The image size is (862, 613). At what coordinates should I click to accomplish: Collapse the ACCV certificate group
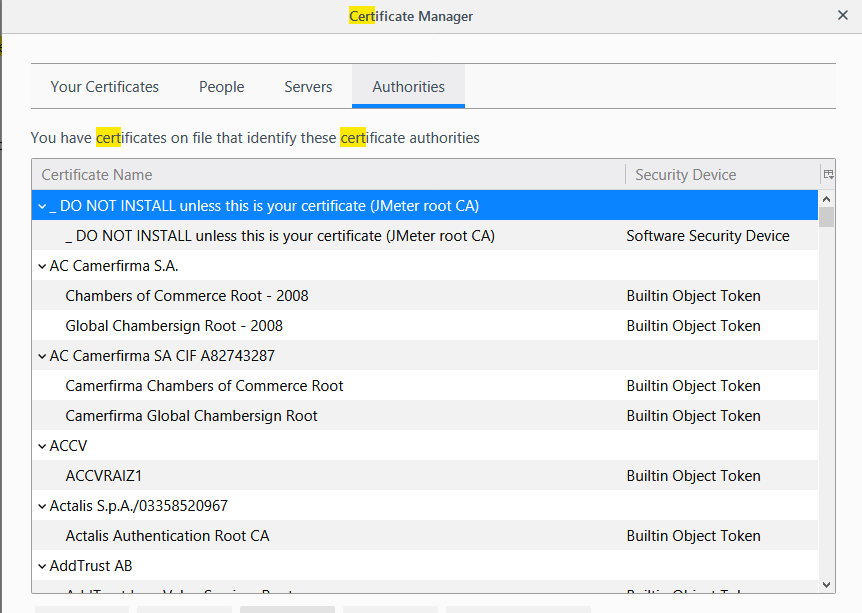pos(41,445)
